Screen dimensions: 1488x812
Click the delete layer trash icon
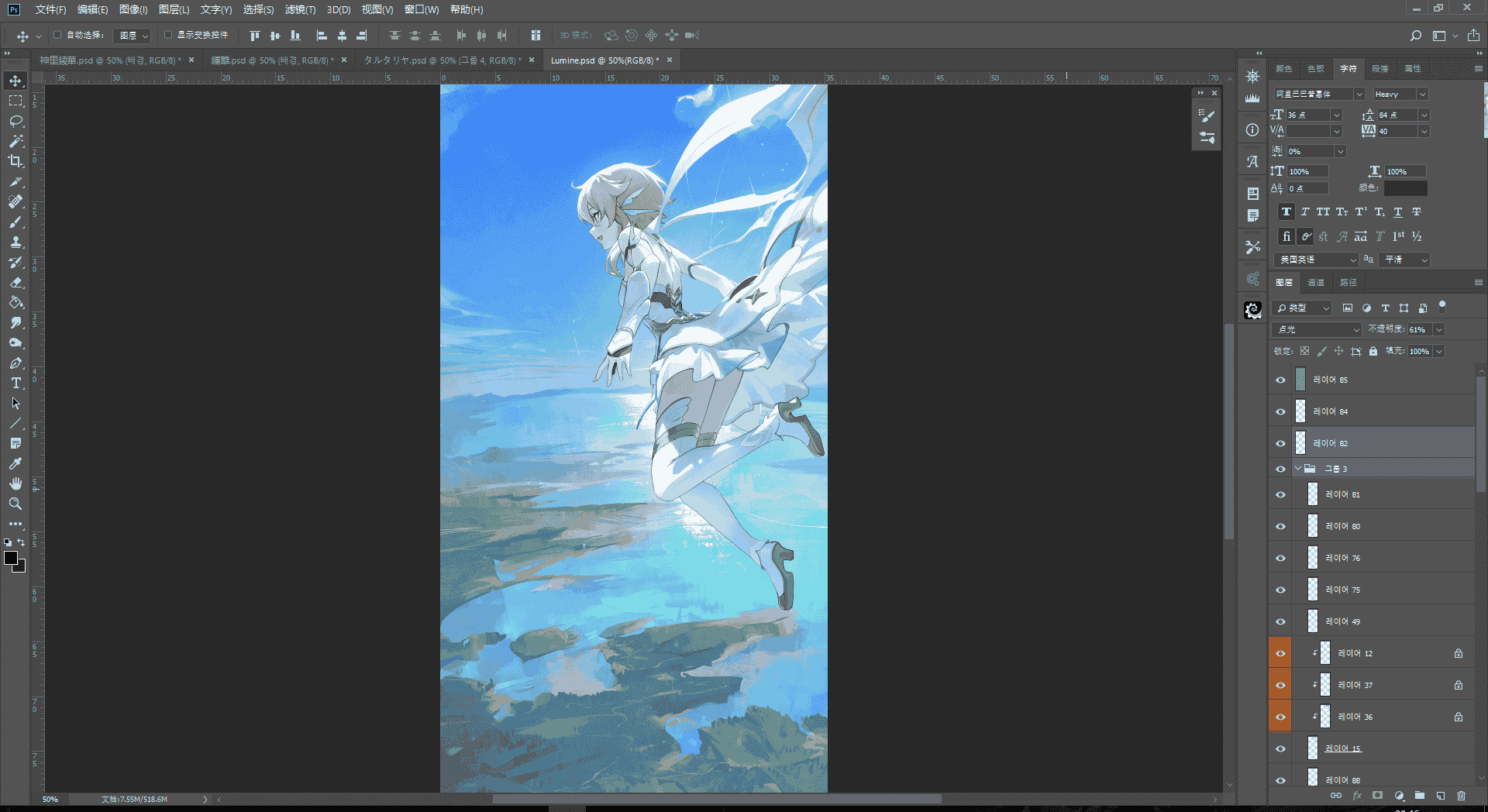1461,796
